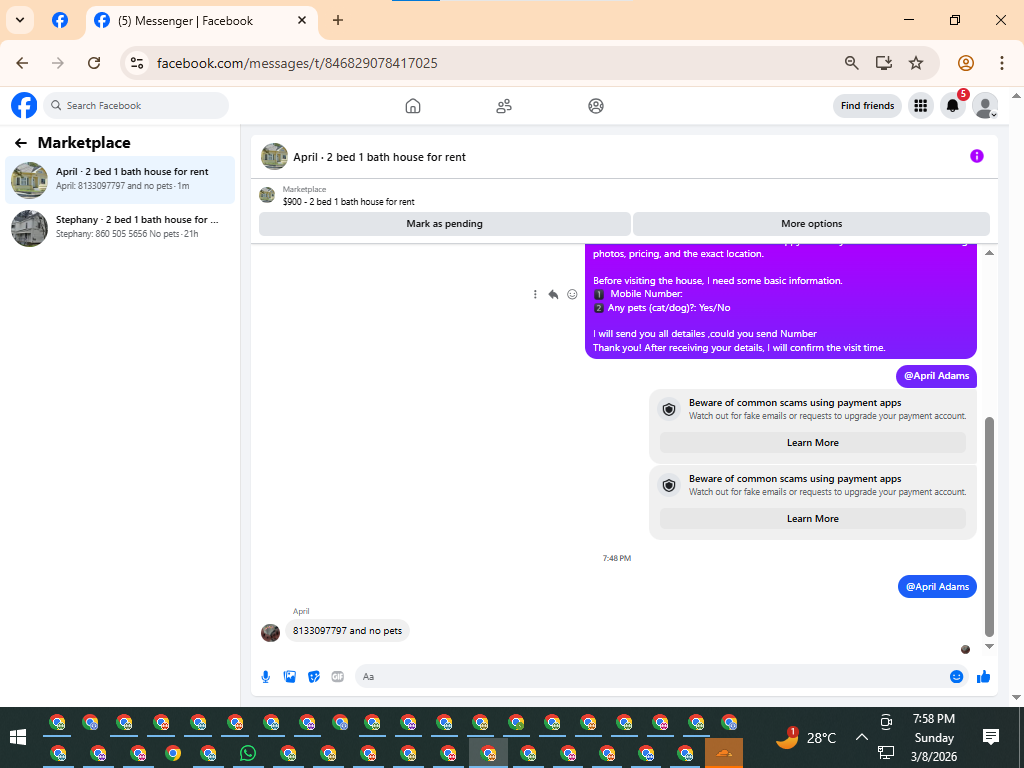
Task: Attach a photo file icon
Action: pos(290,677)
